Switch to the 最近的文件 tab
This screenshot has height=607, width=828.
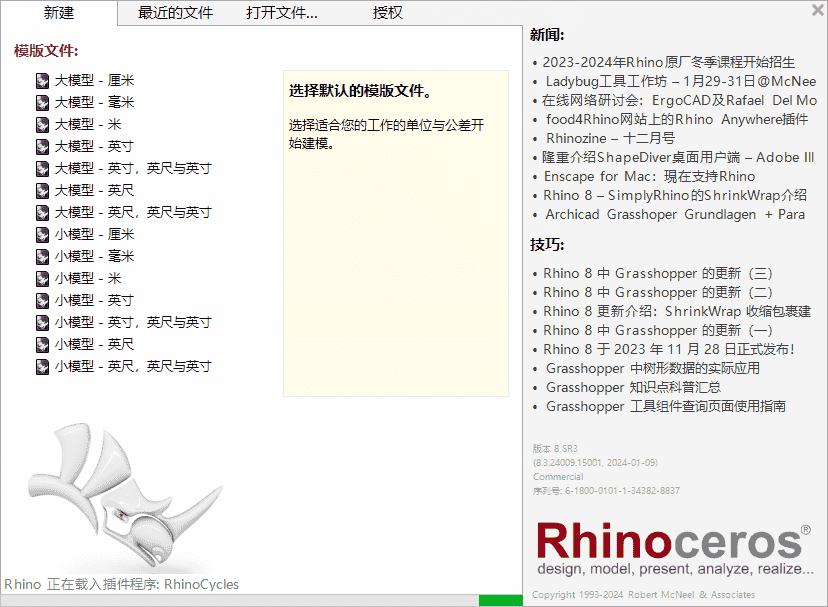point(174,14)
